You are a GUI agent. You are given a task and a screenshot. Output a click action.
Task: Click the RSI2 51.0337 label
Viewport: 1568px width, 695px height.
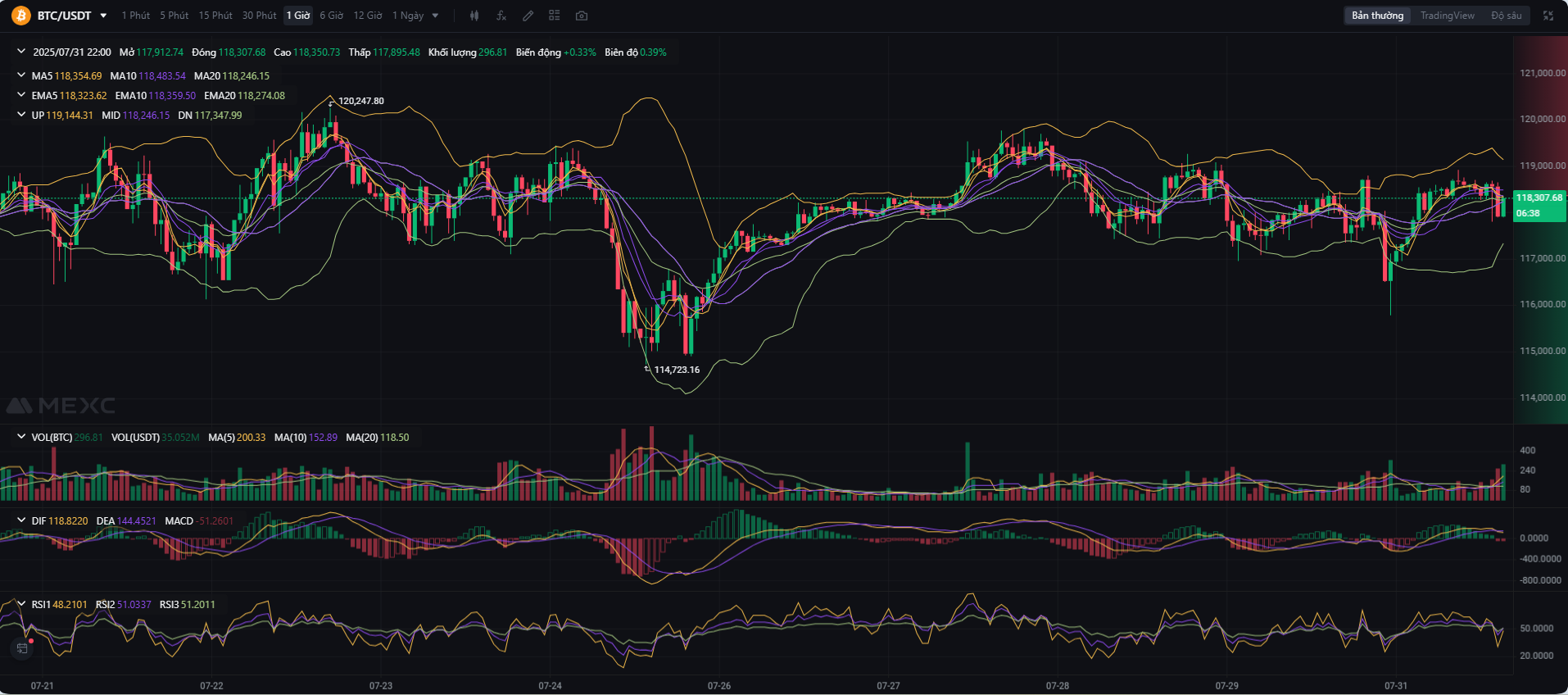point(124,604)
